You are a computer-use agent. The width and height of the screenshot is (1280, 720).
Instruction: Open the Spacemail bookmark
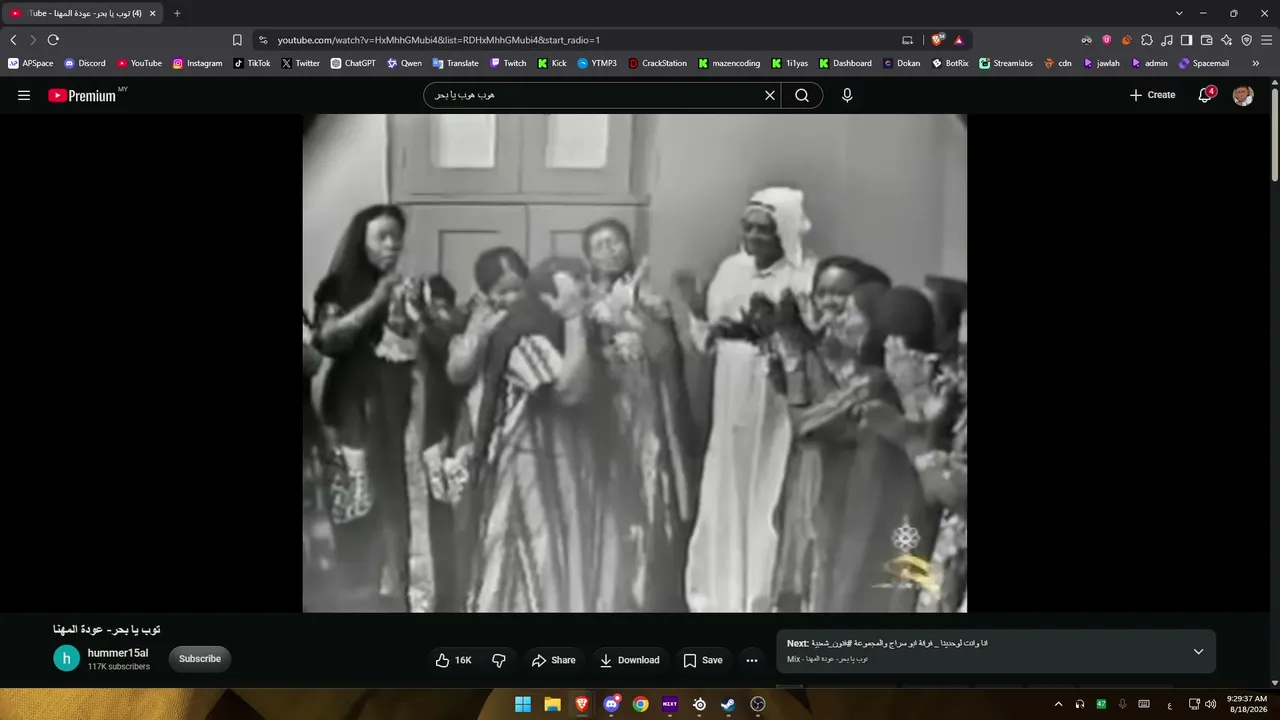point(1204,63)
